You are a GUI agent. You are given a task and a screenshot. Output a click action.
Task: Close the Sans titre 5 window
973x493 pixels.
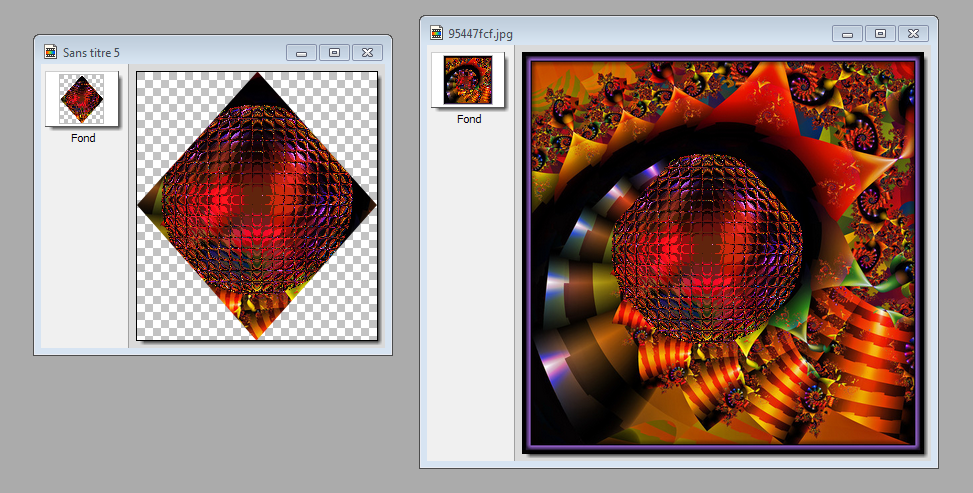click(367, 52)
